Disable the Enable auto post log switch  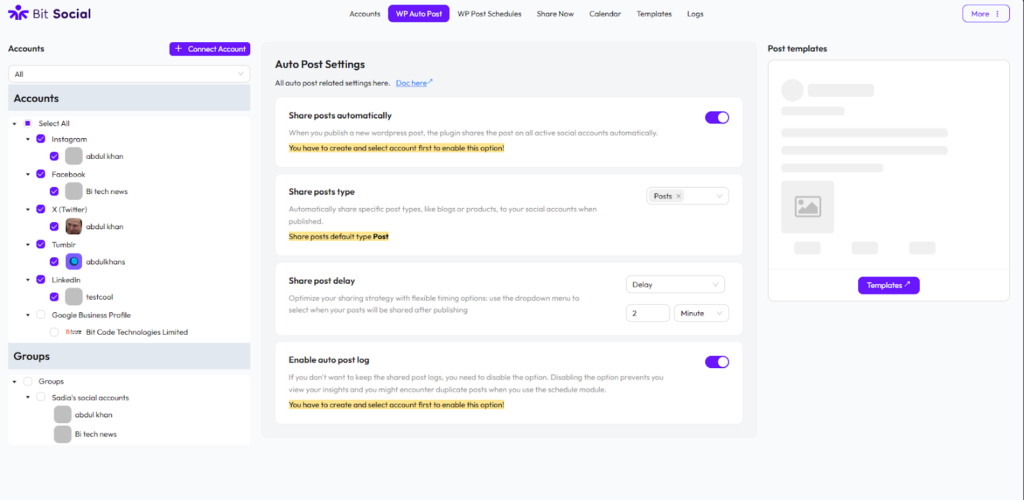click(x=717, y=362)
